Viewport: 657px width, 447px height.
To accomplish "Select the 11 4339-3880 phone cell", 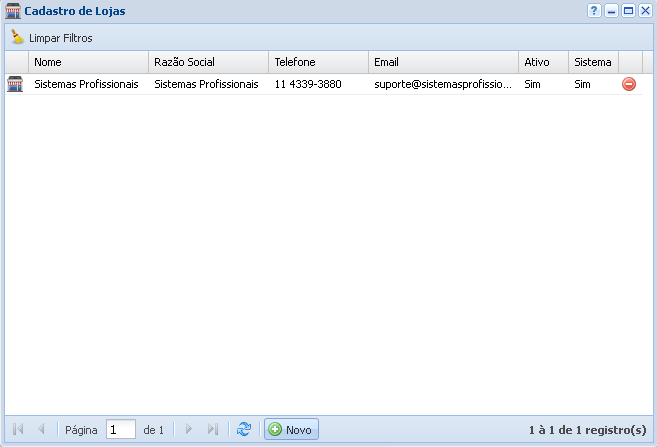I will 308,85.
